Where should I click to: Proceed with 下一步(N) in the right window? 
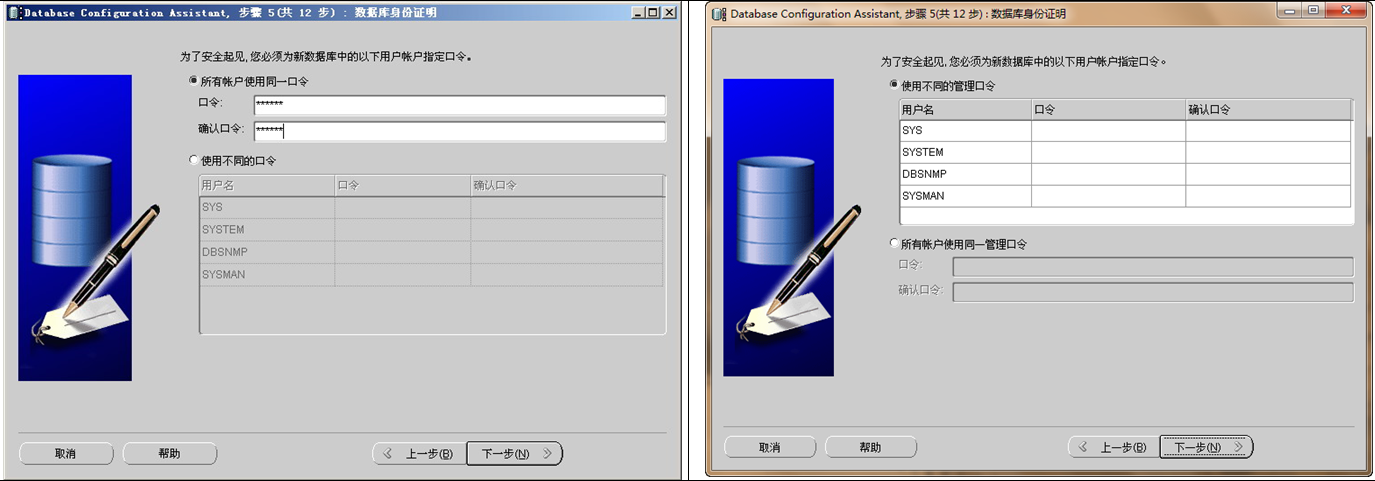pos(1207,447)
